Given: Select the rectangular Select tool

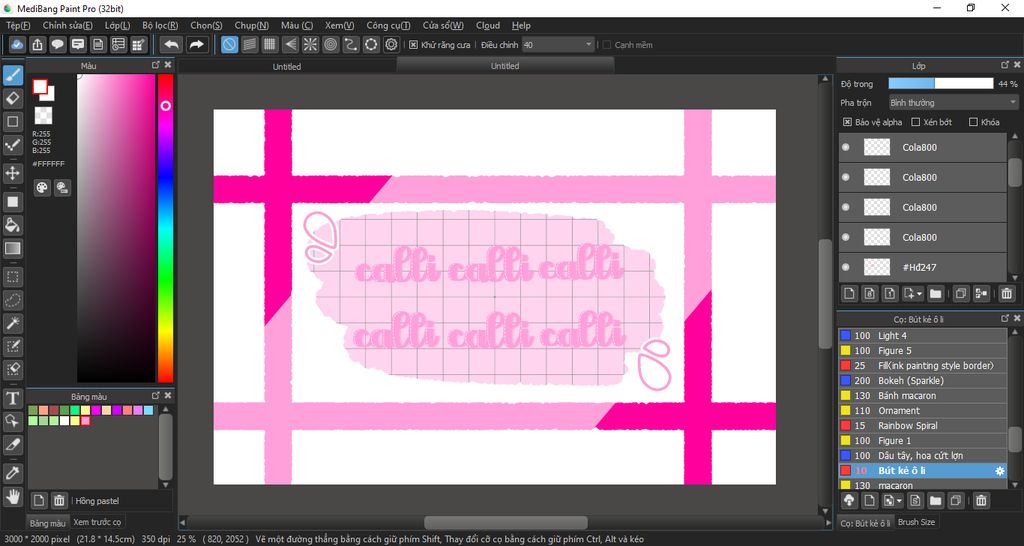Looking at the screenshot, I should (x=12, y=277).
